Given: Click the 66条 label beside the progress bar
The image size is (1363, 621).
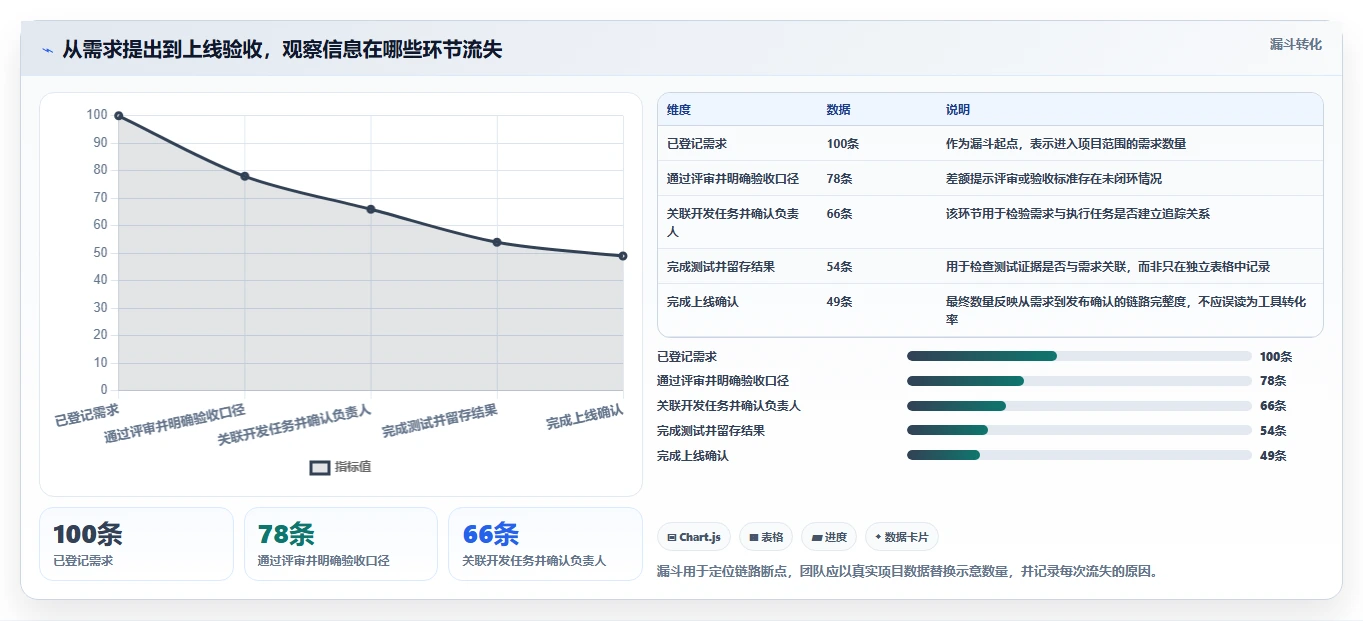Looking at the screenshot, I should coord(1273,406).
